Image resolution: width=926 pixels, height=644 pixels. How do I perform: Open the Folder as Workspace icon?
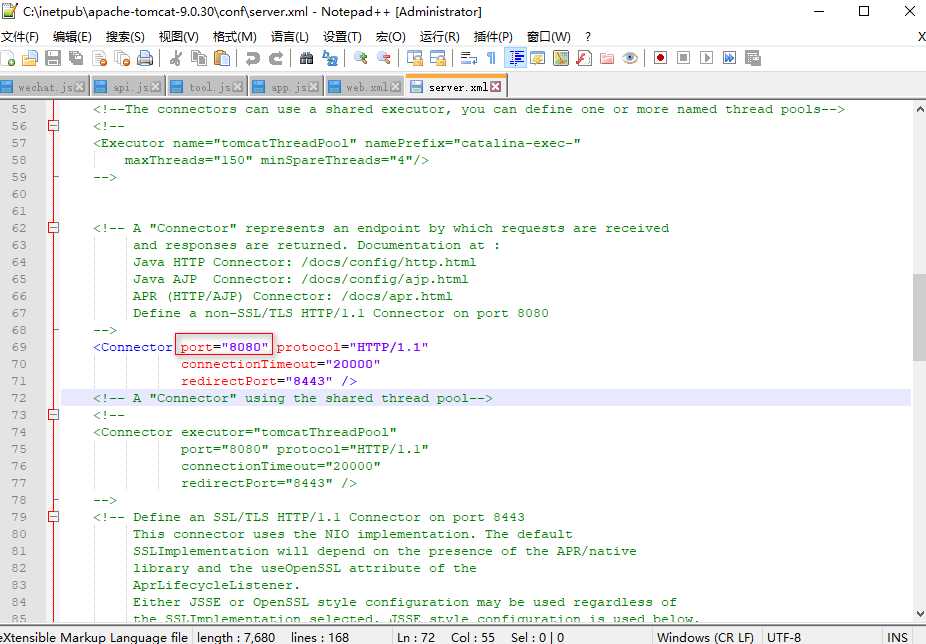607,58
